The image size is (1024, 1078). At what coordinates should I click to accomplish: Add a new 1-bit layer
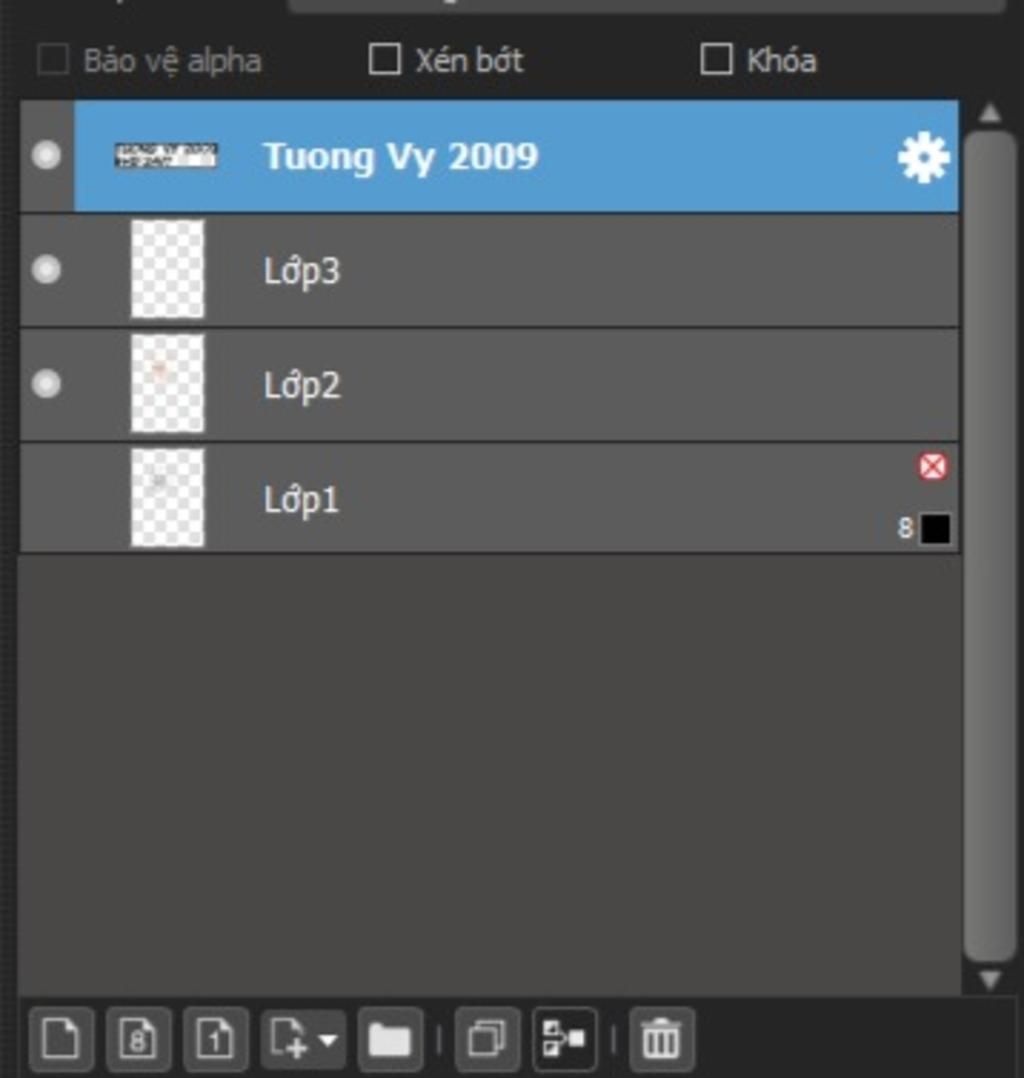215,1040
